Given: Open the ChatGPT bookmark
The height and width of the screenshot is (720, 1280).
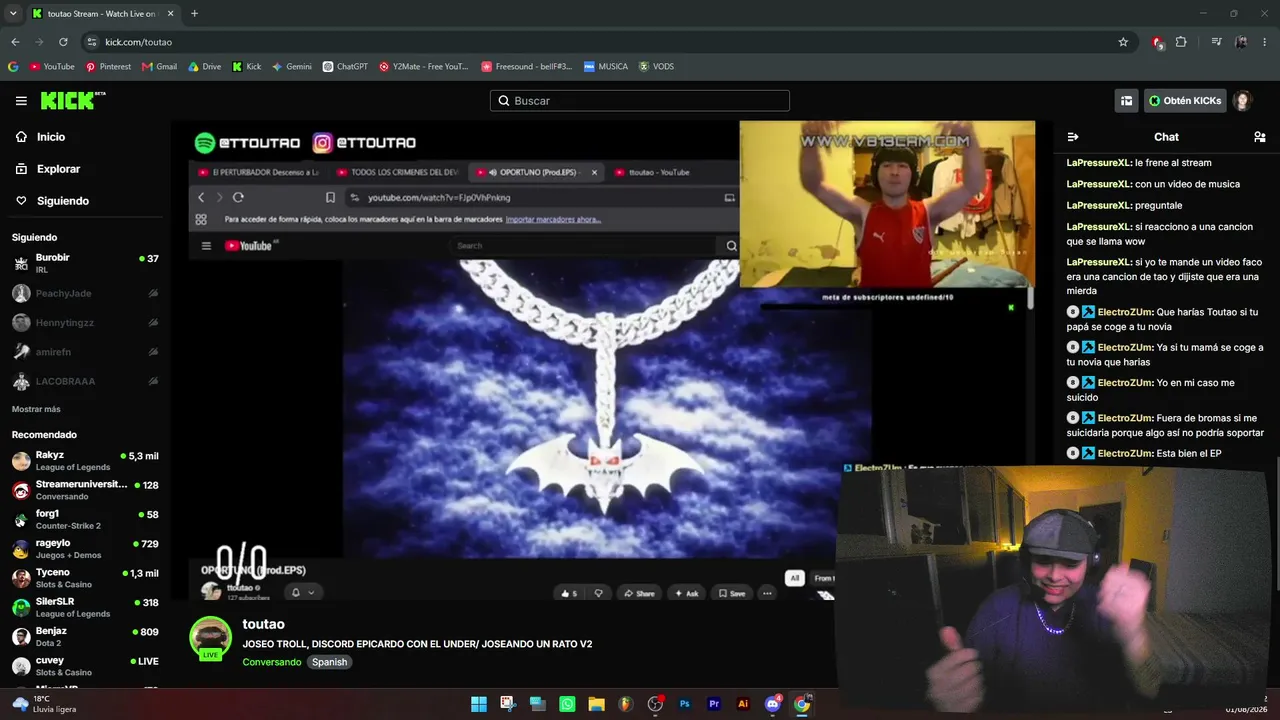Looking at the screenshot, I should 345,67.
